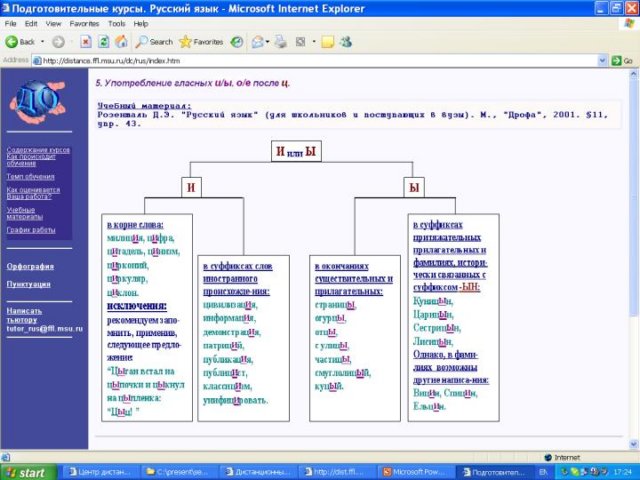Expand the Edit button dropdown arrow
This screenshot has width=640, height=480.
click(x=314, y=42)
